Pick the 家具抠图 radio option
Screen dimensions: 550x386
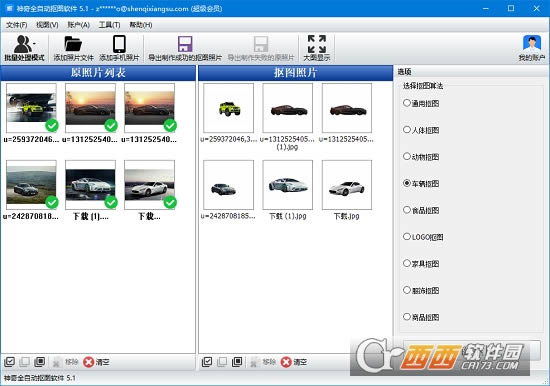(421, 264)
